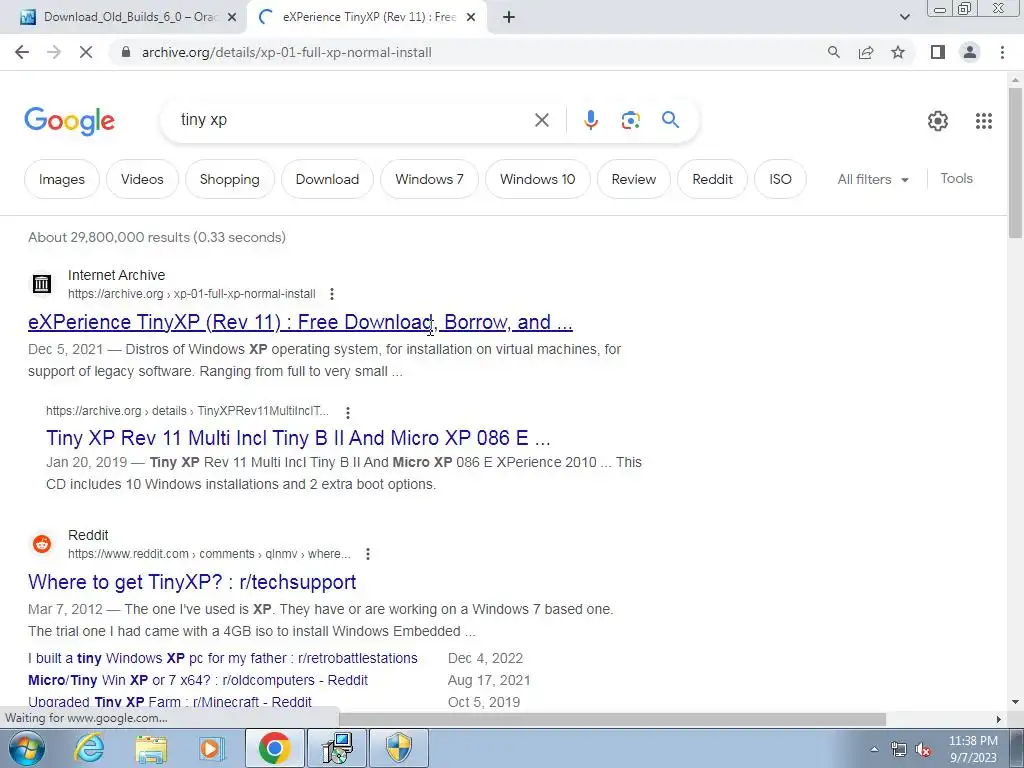This screenshot has width=1024, height=768.
Task: Open the Chrome profile avatar
Action: coord(970,52)
